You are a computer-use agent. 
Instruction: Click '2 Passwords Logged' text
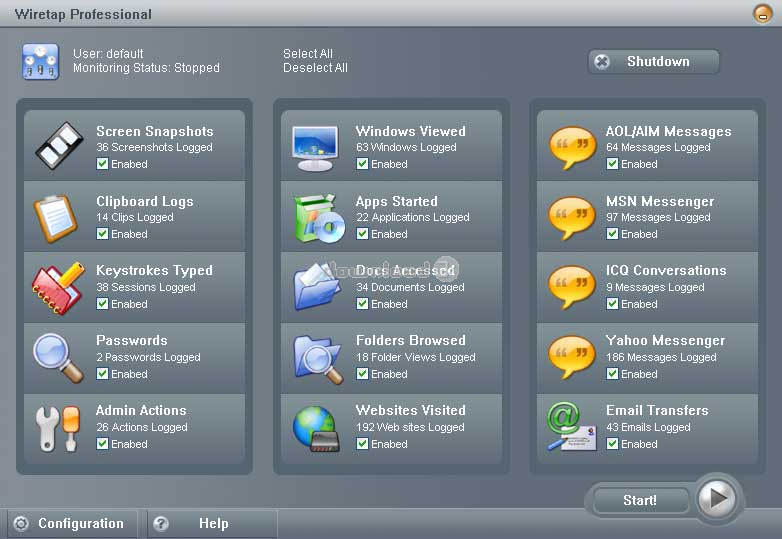pos(148,357)
